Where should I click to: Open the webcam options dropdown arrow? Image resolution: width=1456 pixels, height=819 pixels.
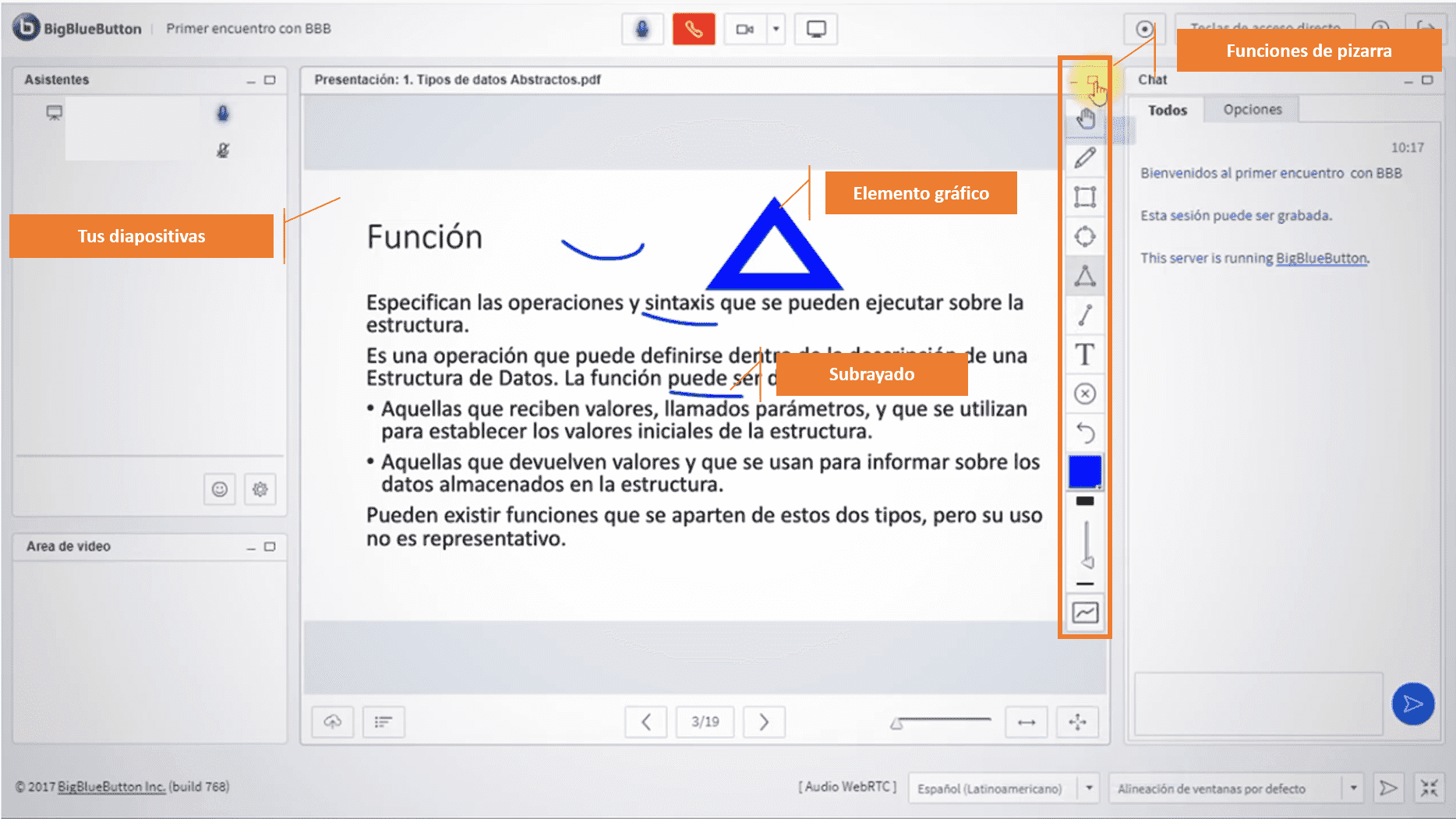point(776,30)
